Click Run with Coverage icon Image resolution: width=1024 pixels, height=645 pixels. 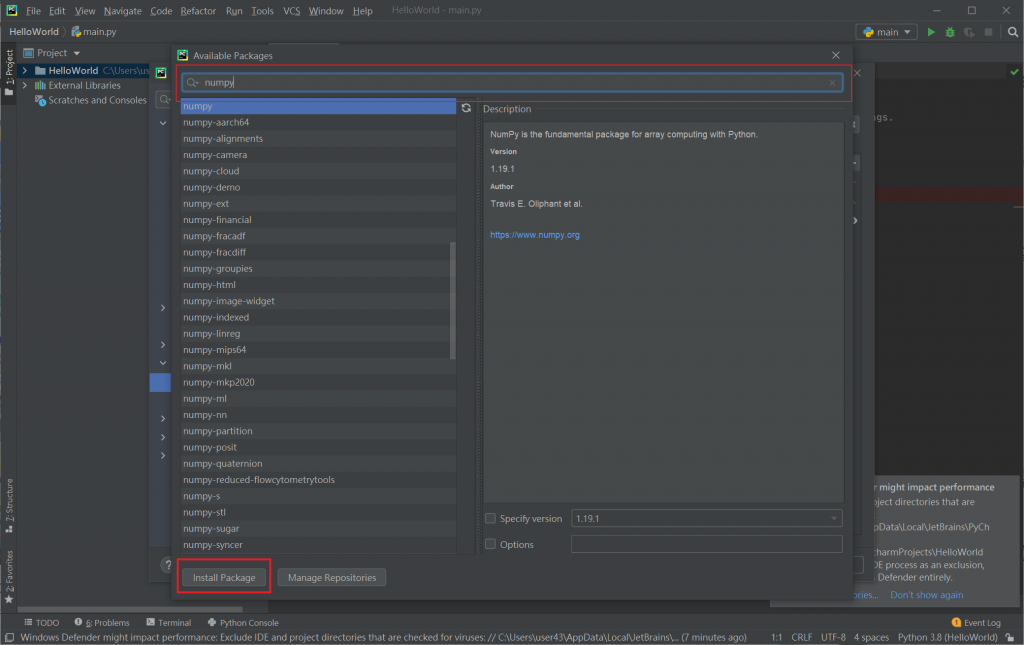tap(969, 32)
